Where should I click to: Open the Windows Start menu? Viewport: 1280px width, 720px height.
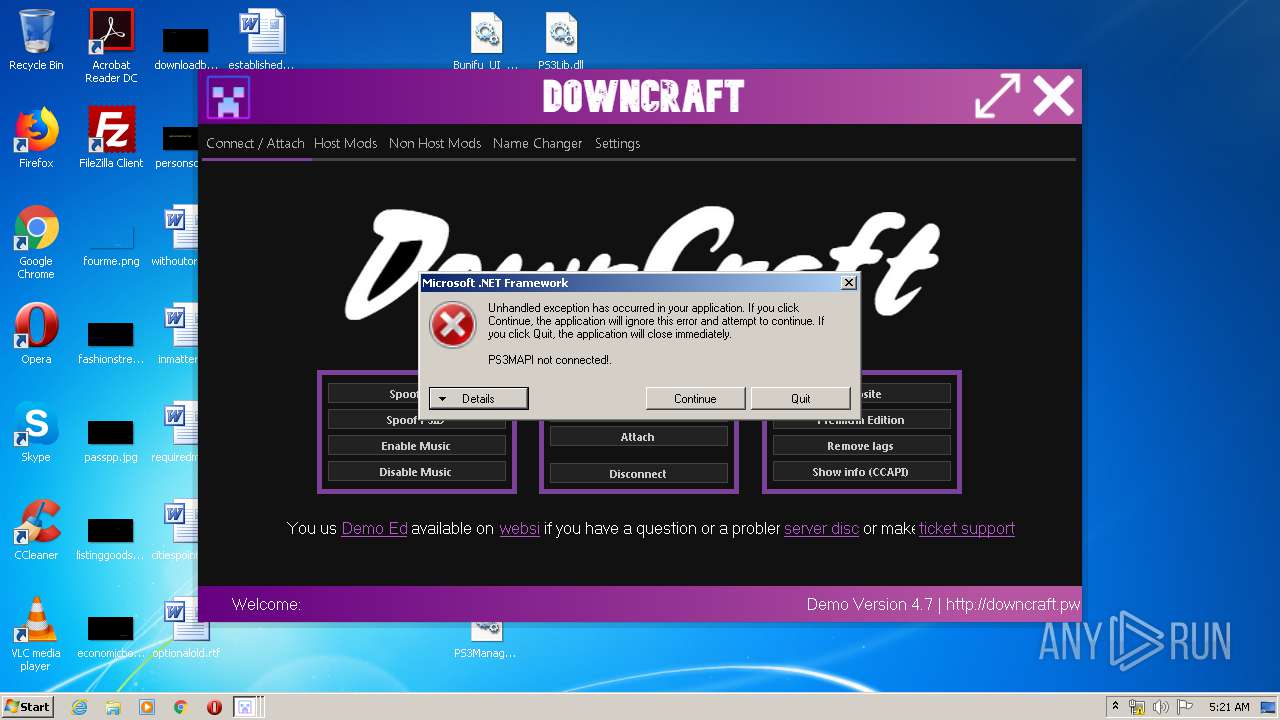tap(28, 707)
